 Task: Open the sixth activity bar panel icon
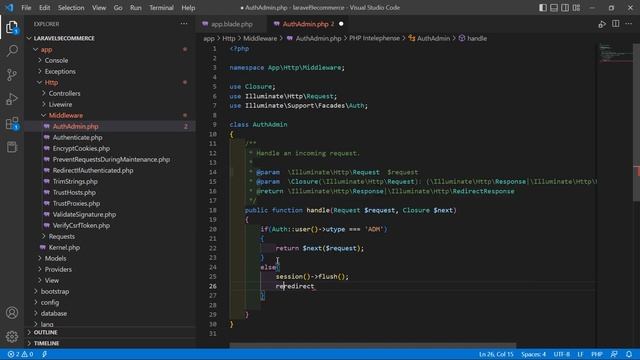click(12, 147)
